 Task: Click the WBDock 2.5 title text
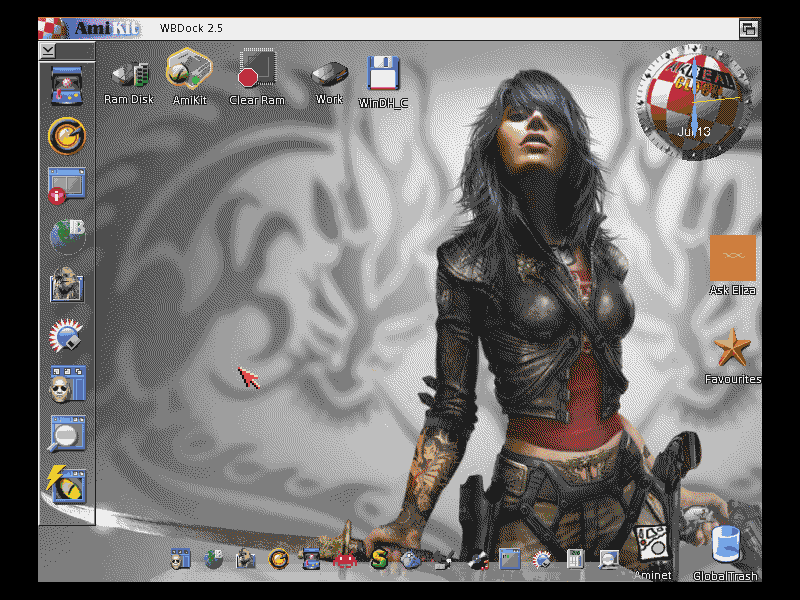click(191, 28)
